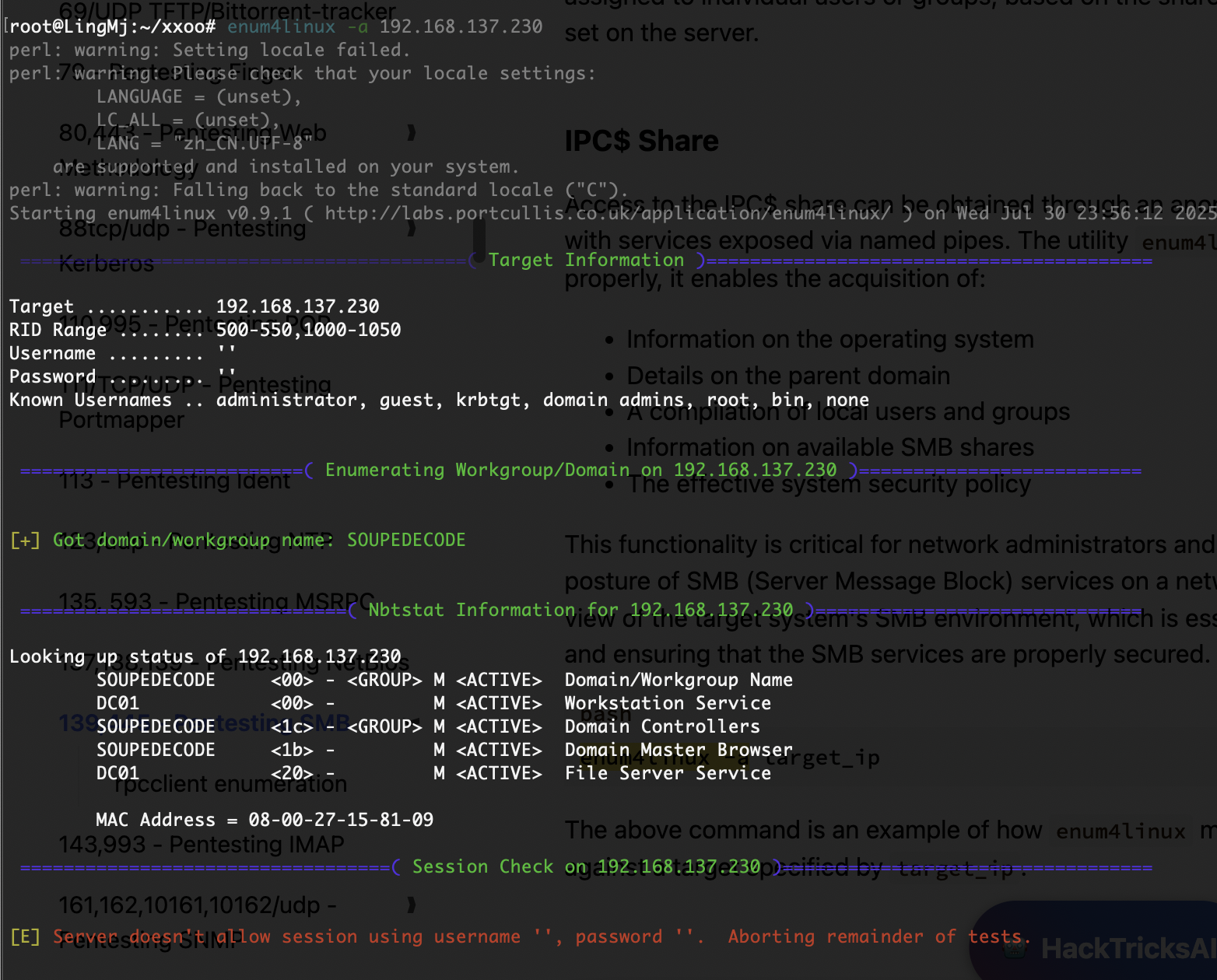
Task: Expand the 161,162,10161,10162/udp SNMP chevron
Action: pyautogui.click(x=411, y=905)
